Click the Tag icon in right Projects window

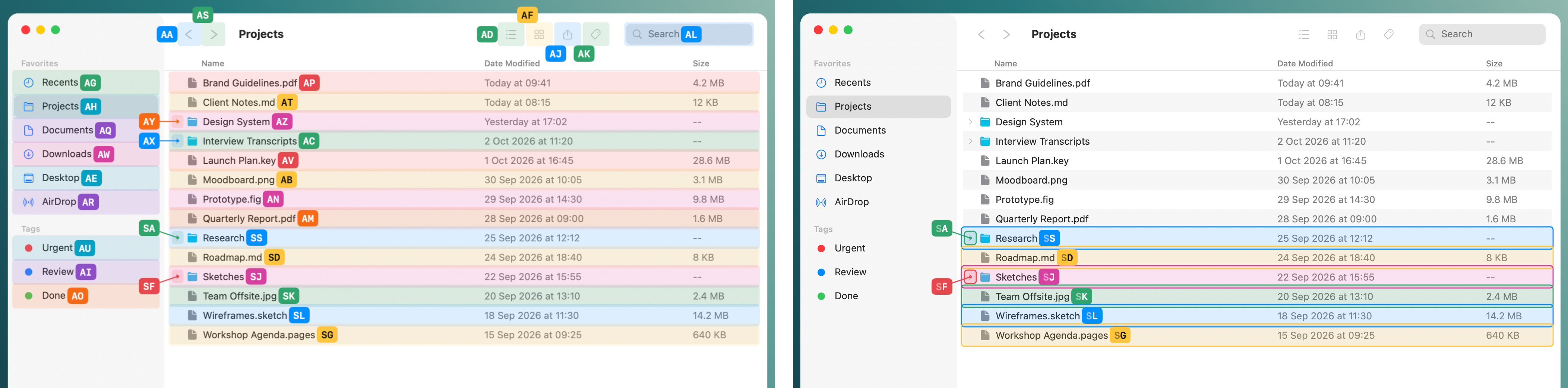[x=1389, y=35]
